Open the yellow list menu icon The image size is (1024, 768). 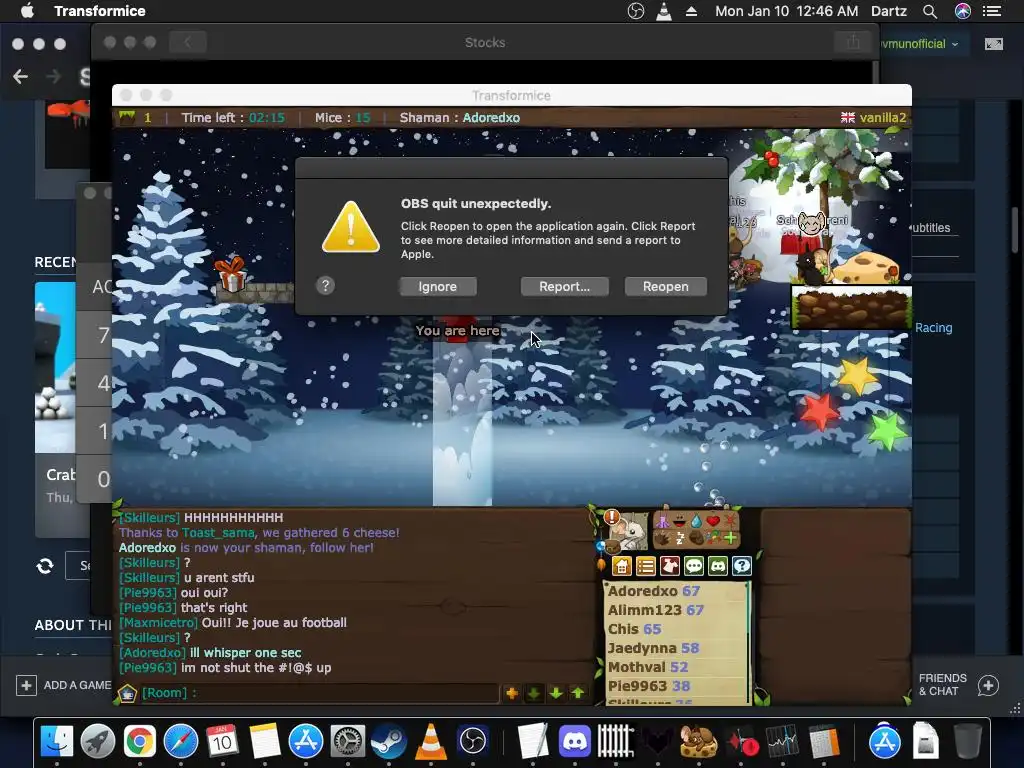646,566
